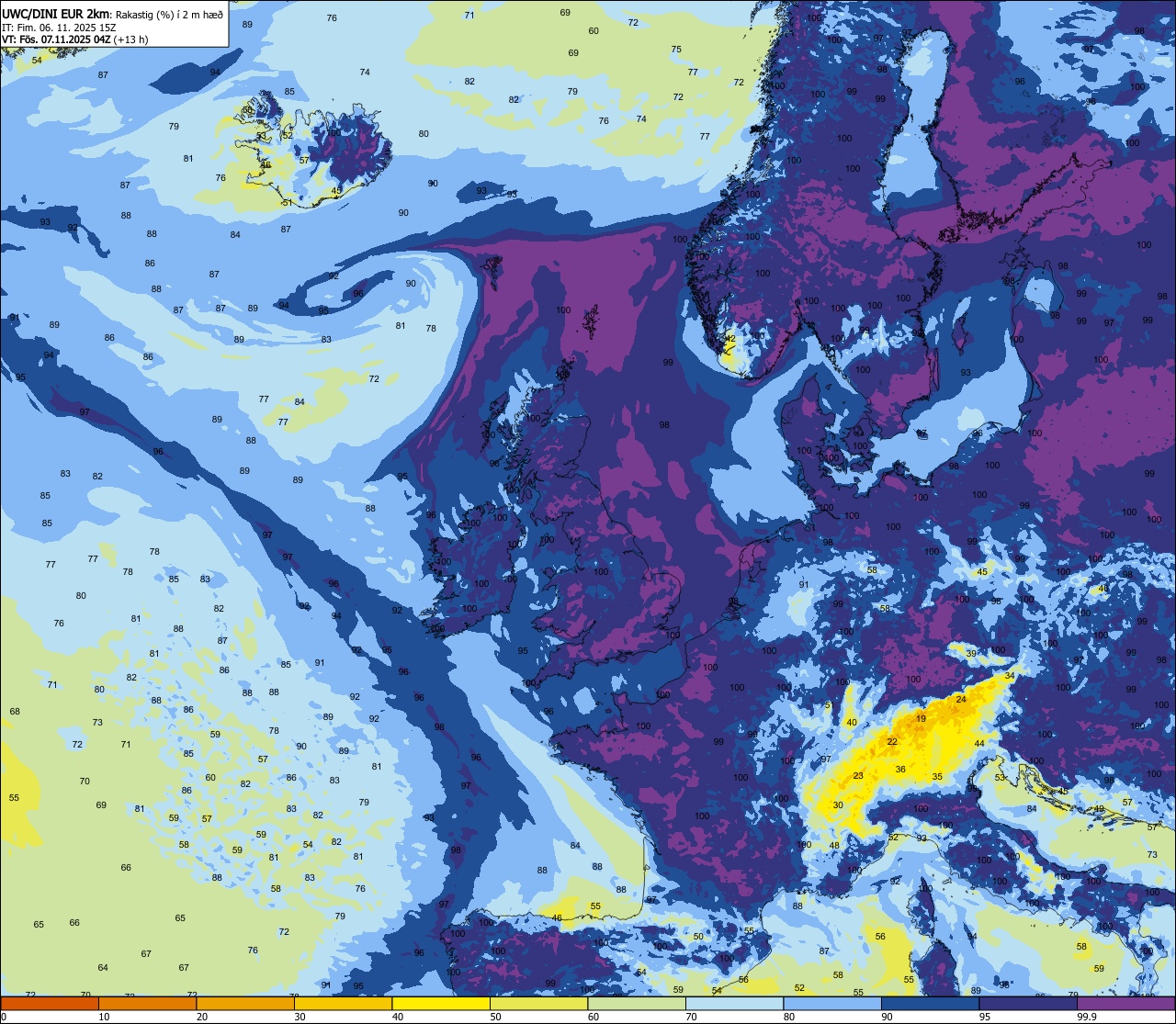Viewport: 1176px width, 1024px height.
Task: Click the "30" legend tick label
Action: coord(300,1017)
